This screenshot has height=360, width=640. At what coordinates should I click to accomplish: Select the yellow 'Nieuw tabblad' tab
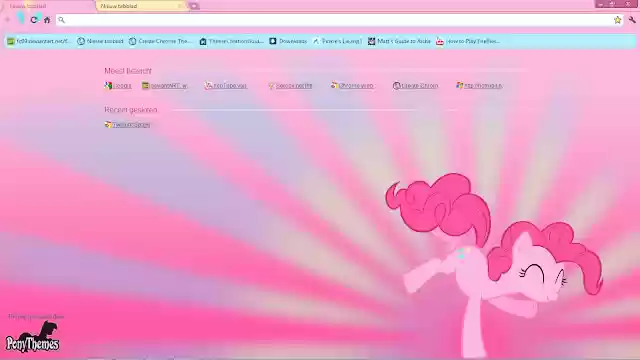(141, 6)
